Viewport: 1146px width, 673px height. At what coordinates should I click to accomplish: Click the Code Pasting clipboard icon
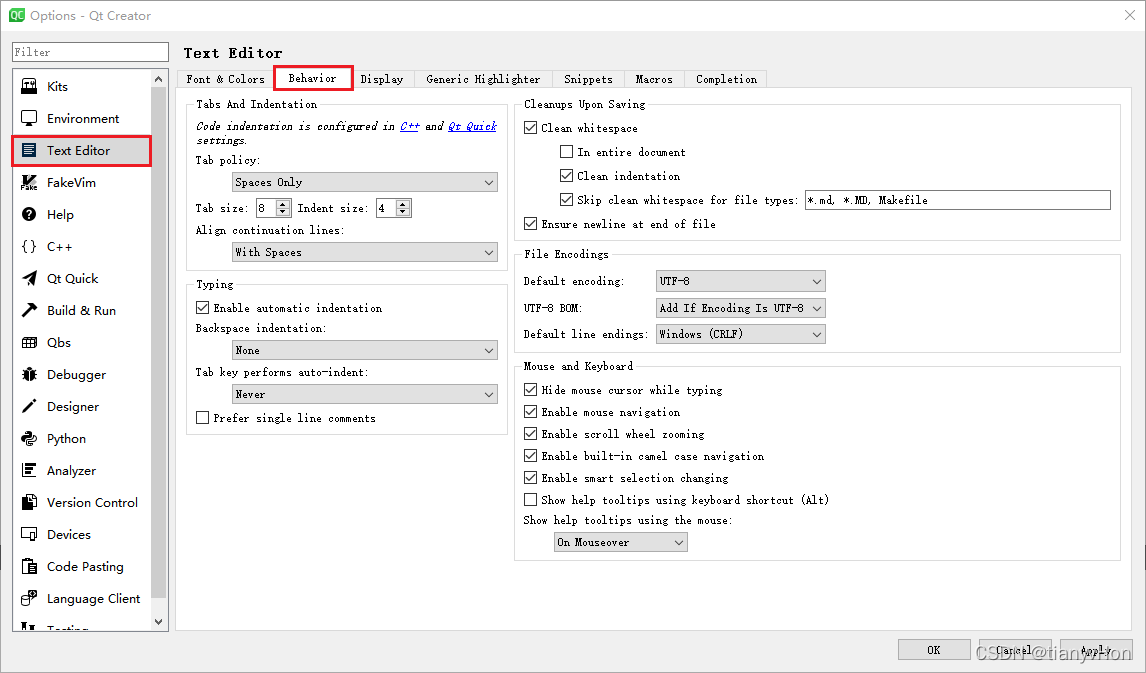pyautogui.click(x=29, y=566)
